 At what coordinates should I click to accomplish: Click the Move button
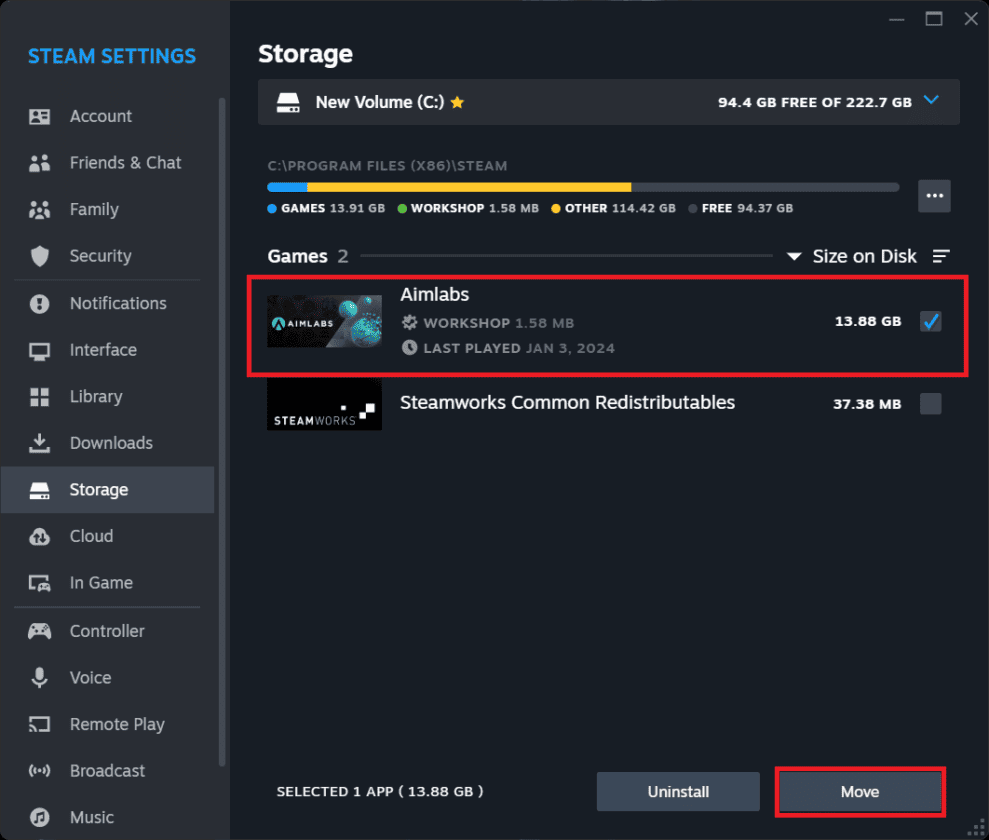point(859,791)
